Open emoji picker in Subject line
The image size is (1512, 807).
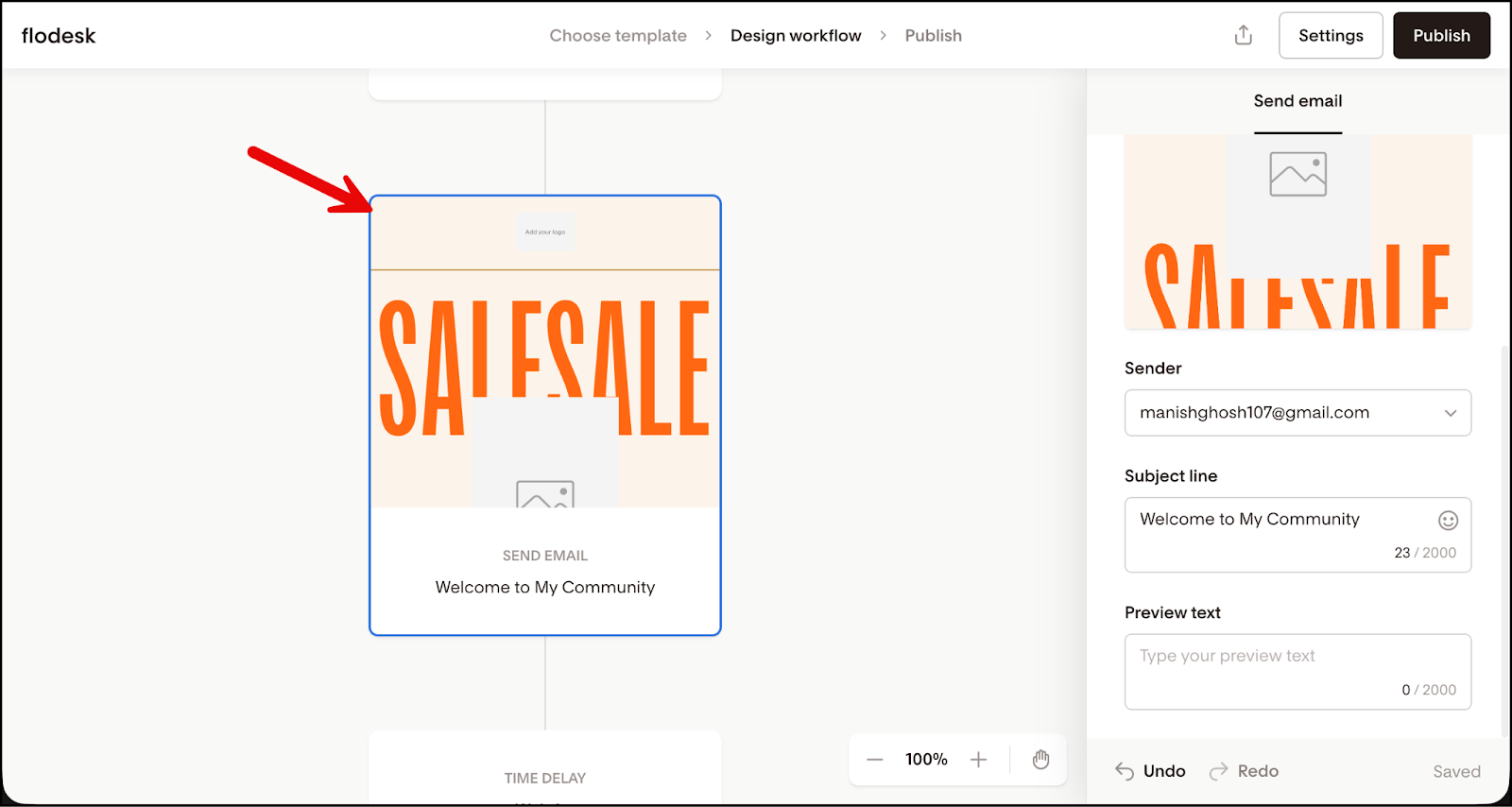coord(1448,521)
